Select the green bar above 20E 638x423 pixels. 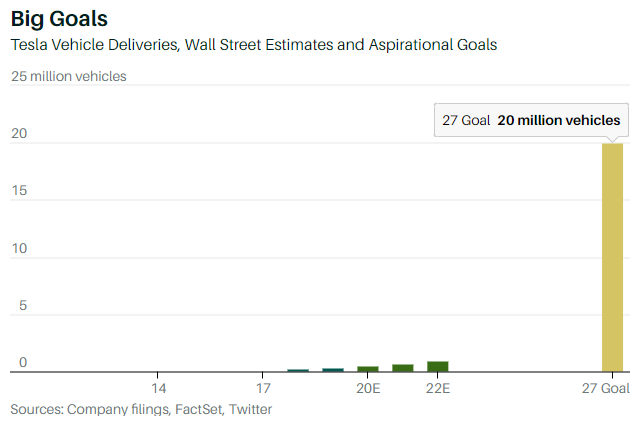tap(368, 368)
